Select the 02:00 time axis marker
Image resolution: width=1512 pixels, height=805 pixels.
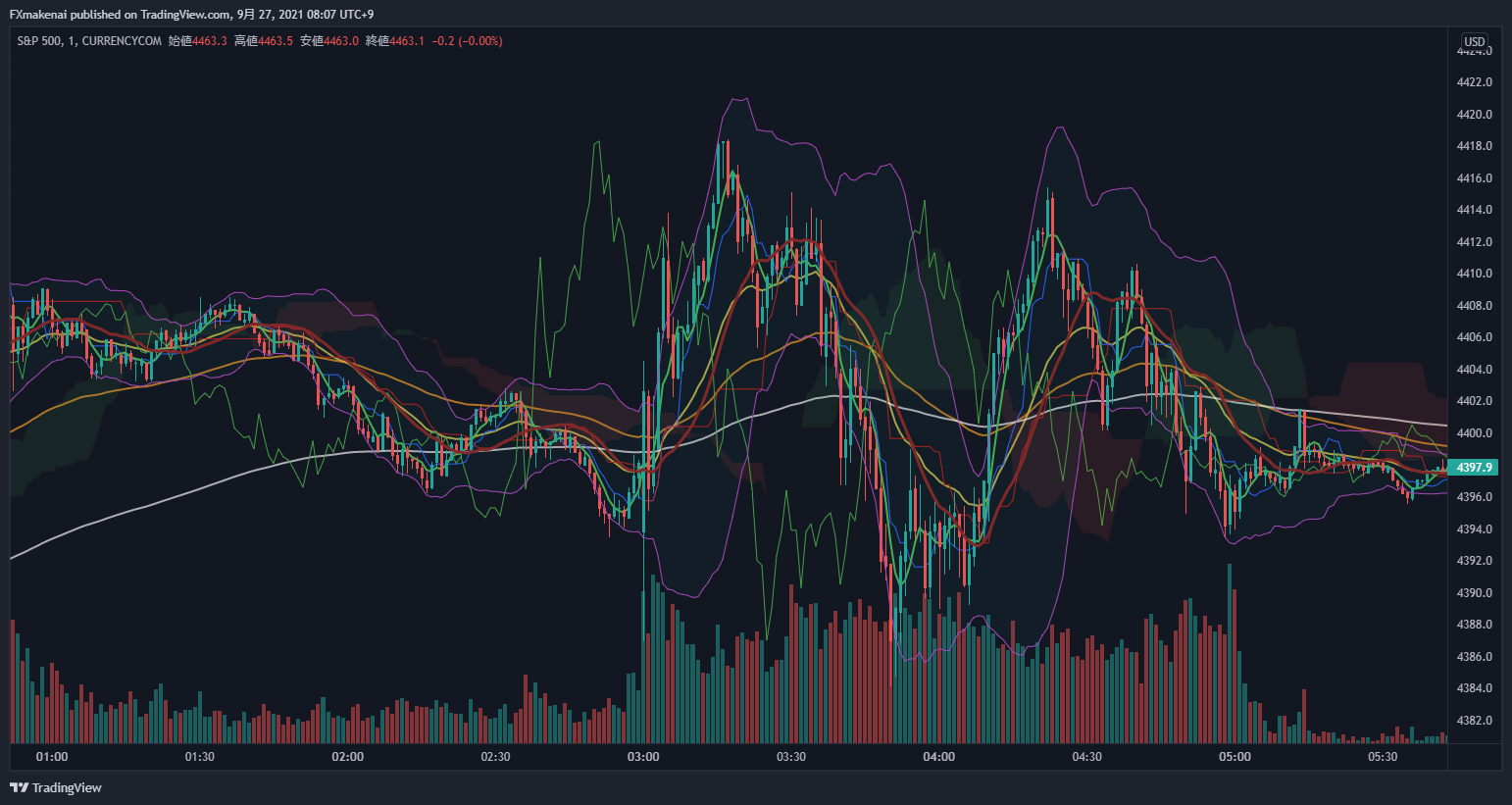[347, 757]
